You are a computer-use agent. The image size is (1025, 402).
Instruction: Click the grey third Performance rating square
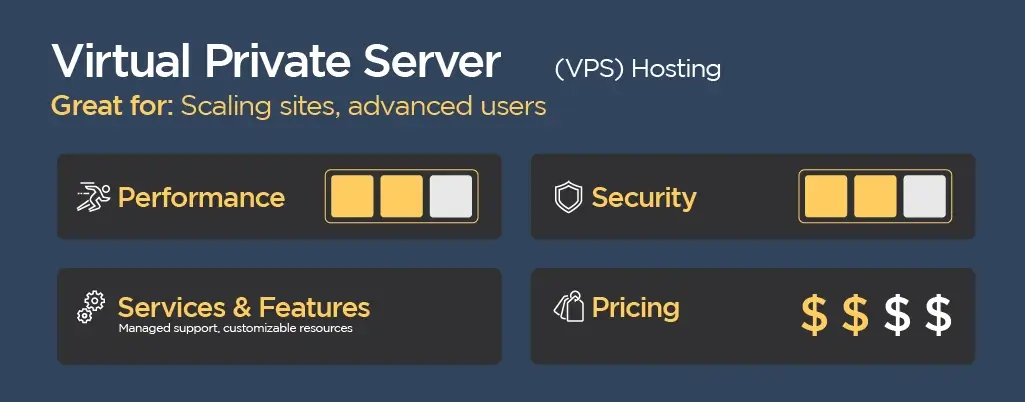point(450,196)
